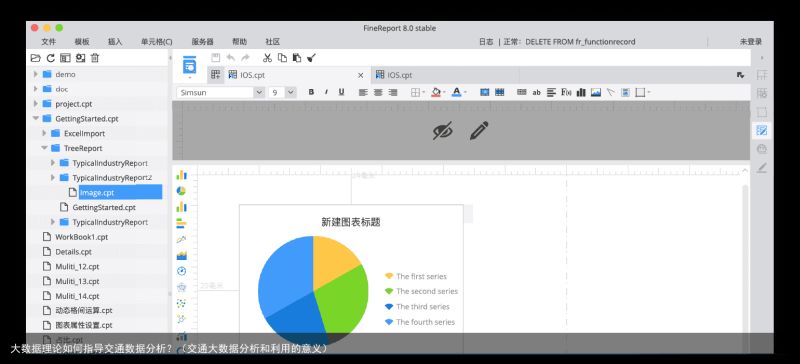Toggle Bold formatting
Viewport: 800px width, 364px height.
coord(311,92)
